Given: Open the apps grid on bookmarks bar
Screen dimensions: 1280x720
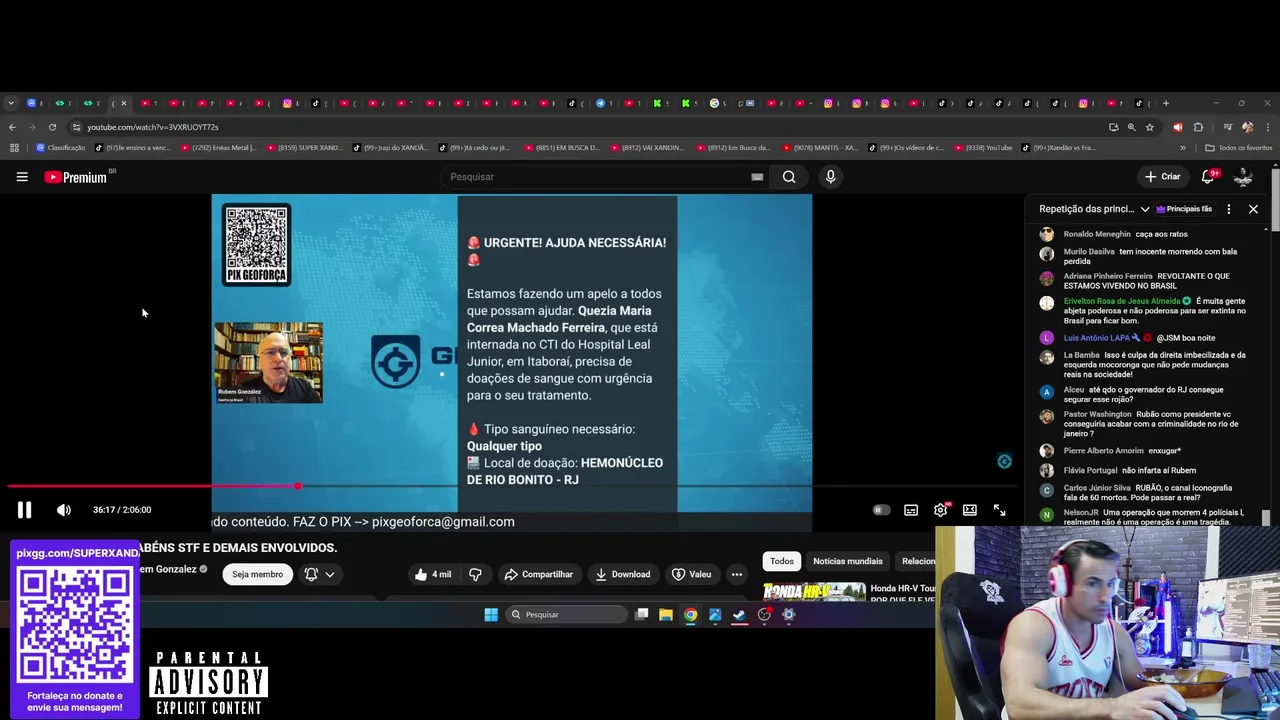Looking at the screenshot, I should pyautogui.click(x=14, y=148).
